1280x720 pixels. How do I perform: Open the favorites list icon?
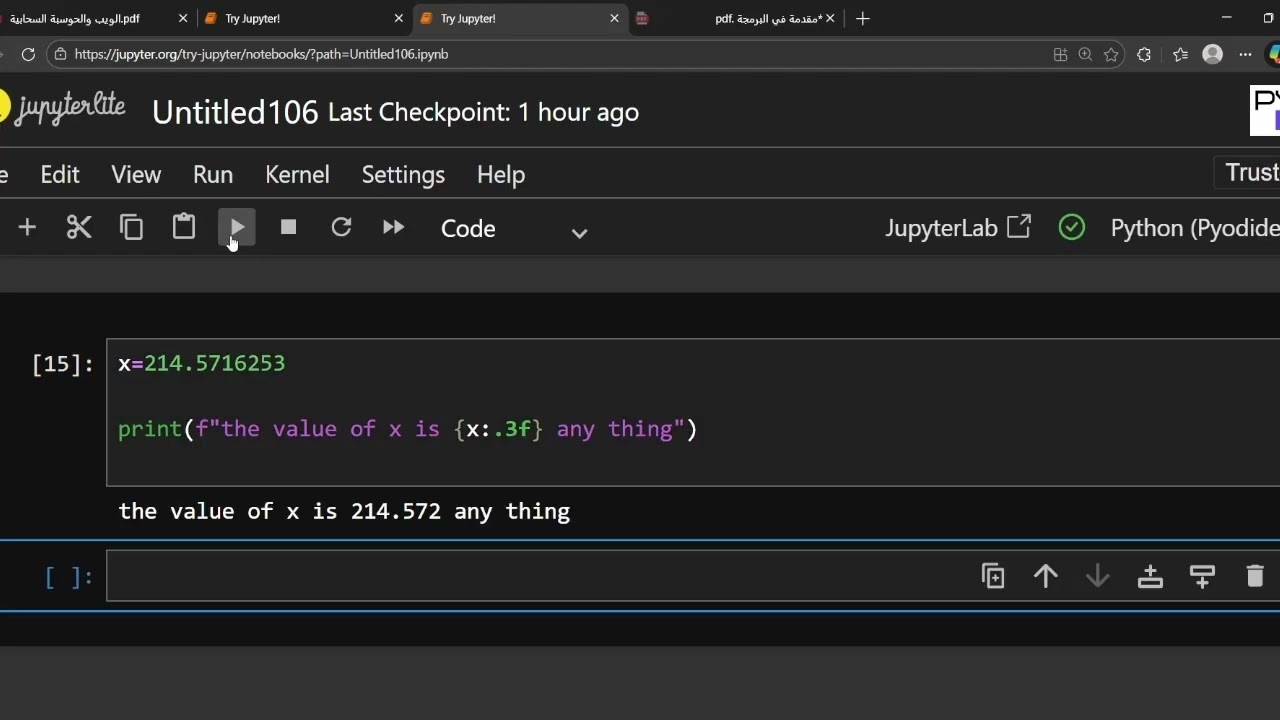[1181, 55]
